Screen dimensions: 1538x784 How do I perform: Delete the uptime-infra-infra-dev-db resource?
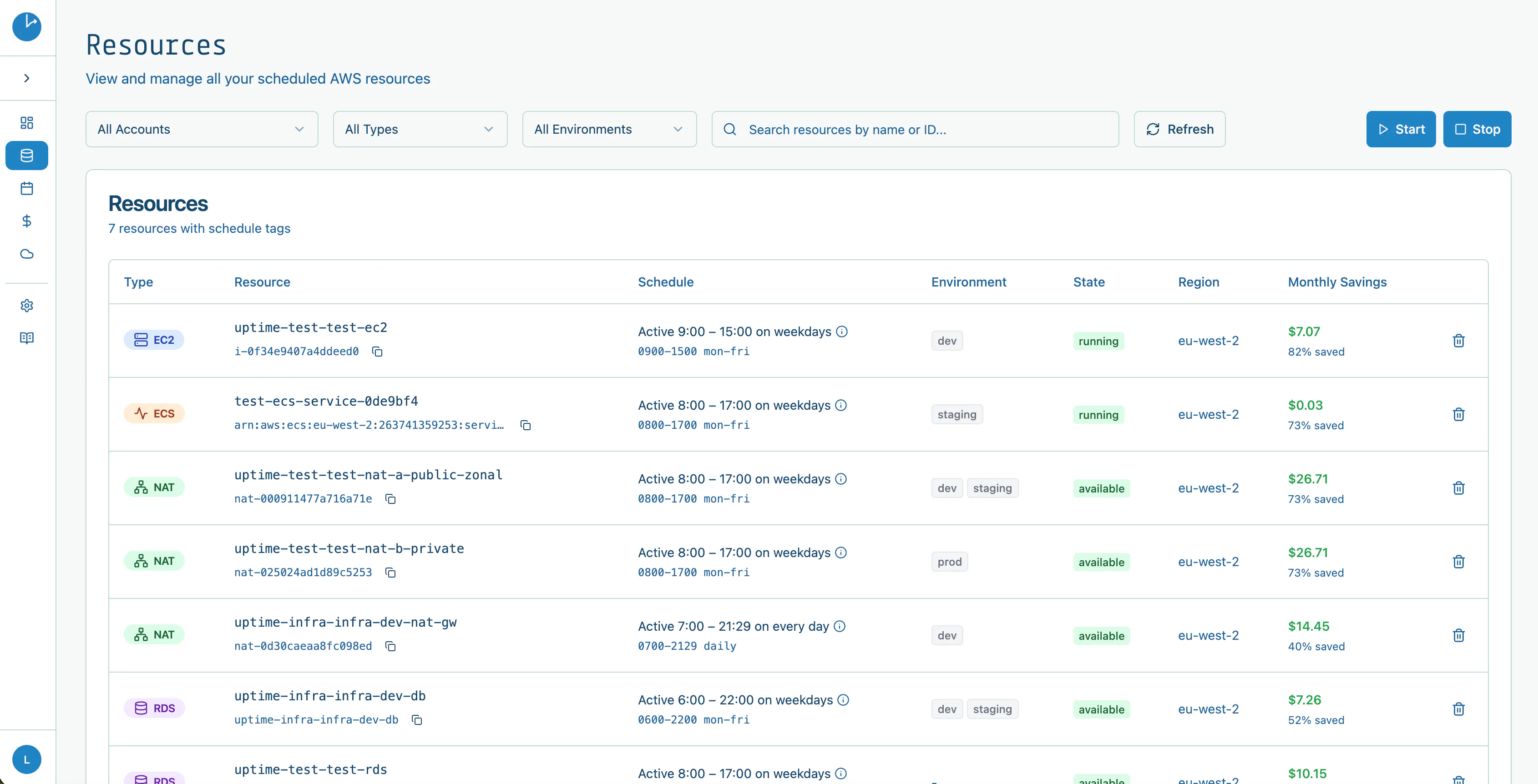click(1458, 709)
